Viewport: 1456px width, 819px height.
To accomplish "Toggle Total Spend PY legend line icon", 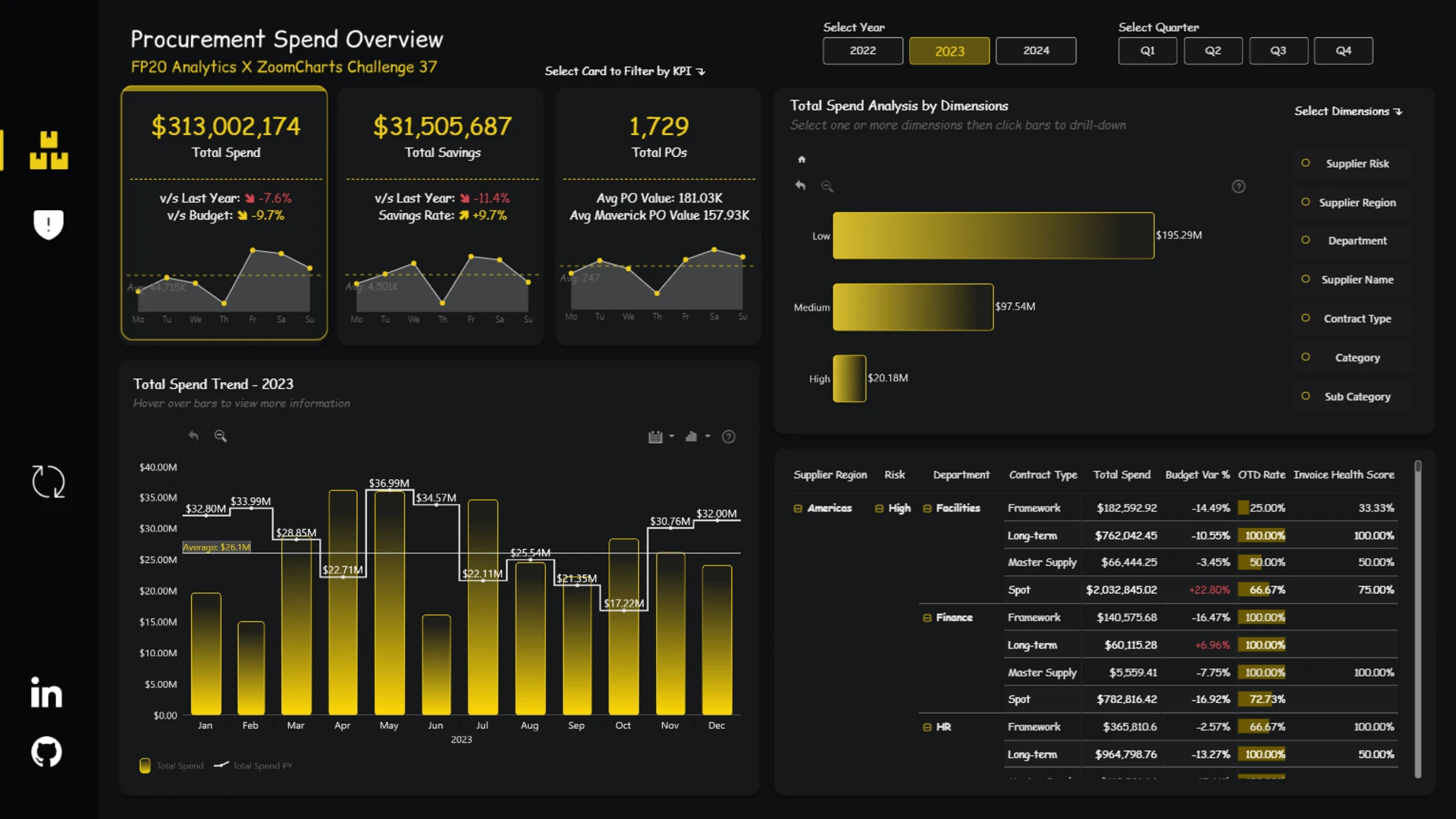I will (x=221, y=765).
